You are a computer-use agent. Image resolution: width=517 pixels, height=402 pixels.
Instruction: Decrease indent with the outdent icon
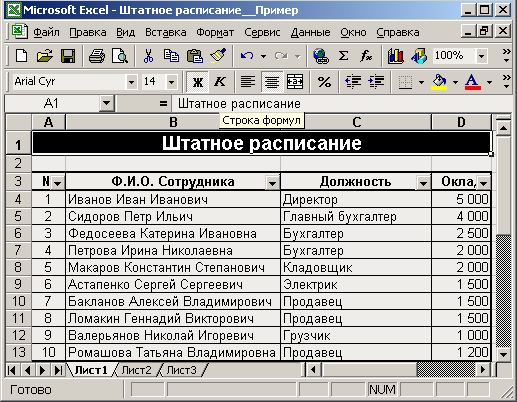point(353,81)
